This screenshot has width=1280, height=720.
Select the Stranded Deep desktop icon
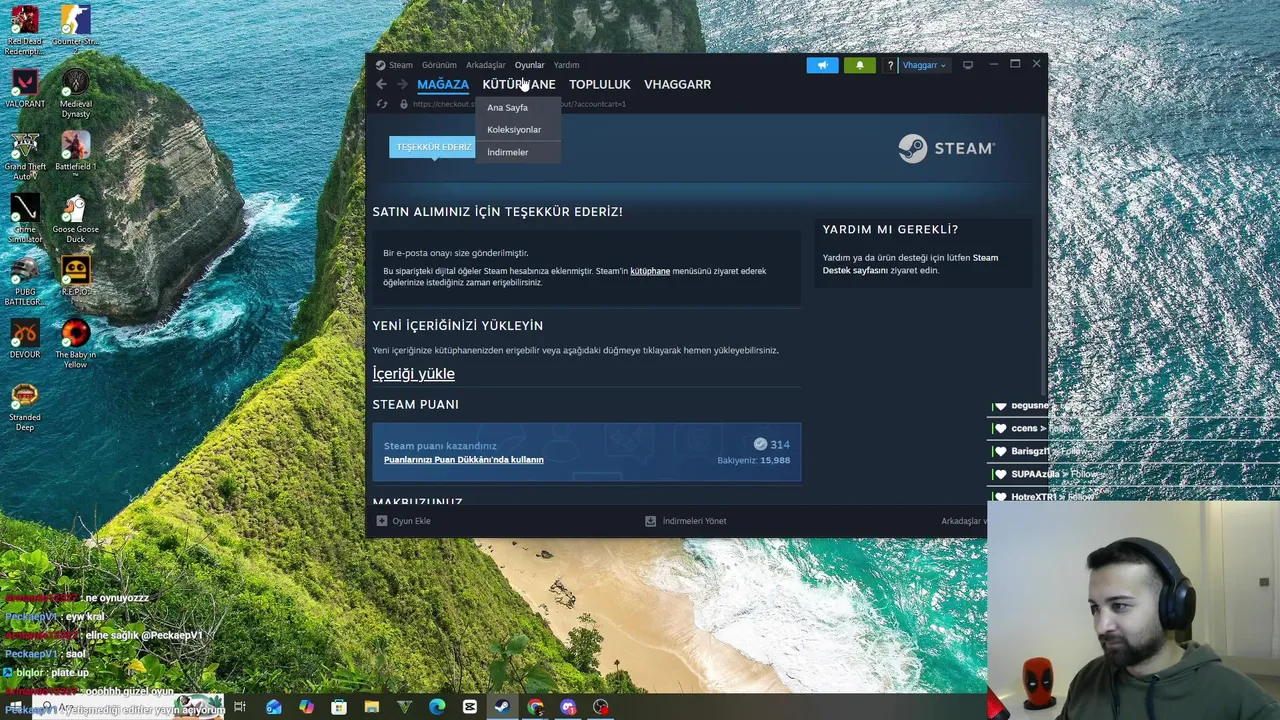pyautogui.click(x=24, y=407)
